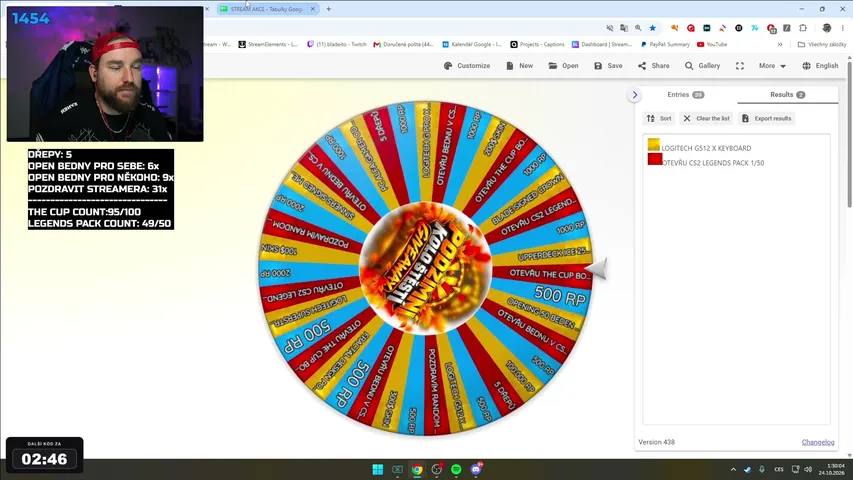Open Google Chrome from the taskbar
This screenshot has height=480, width=853.
(x=417, y=469)
